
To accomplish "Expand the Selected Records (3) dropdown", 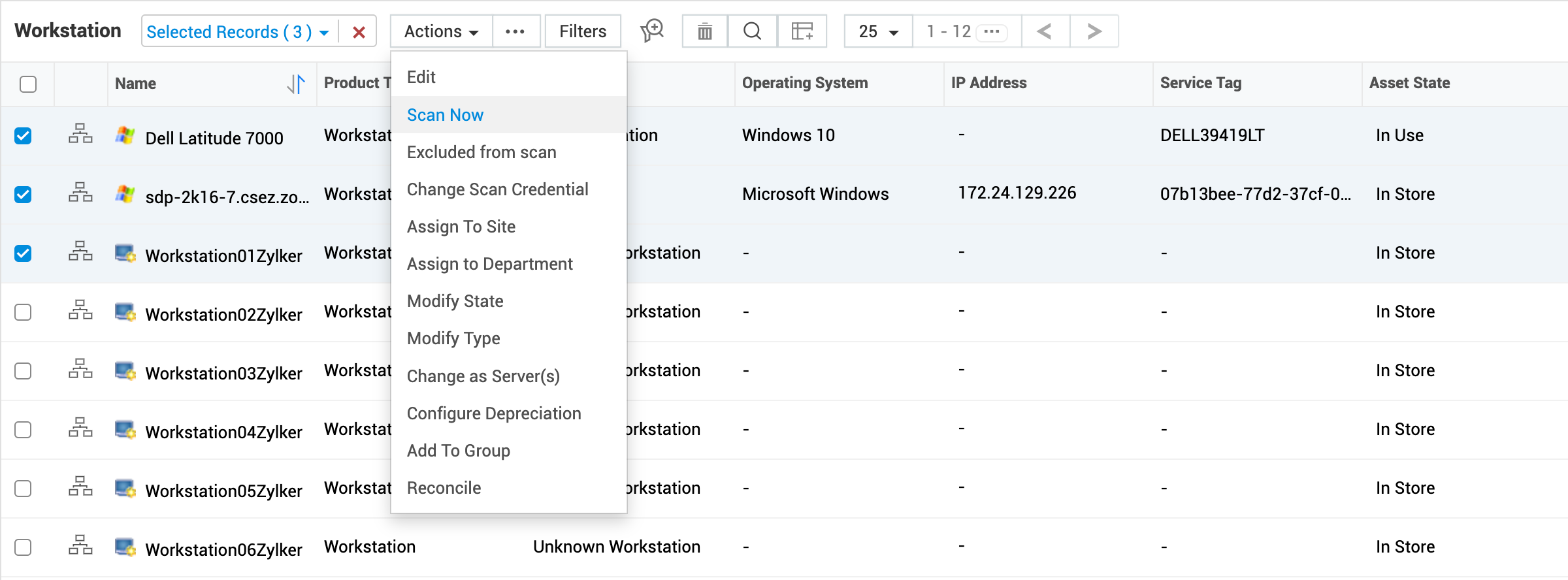I will pos(323,33).
